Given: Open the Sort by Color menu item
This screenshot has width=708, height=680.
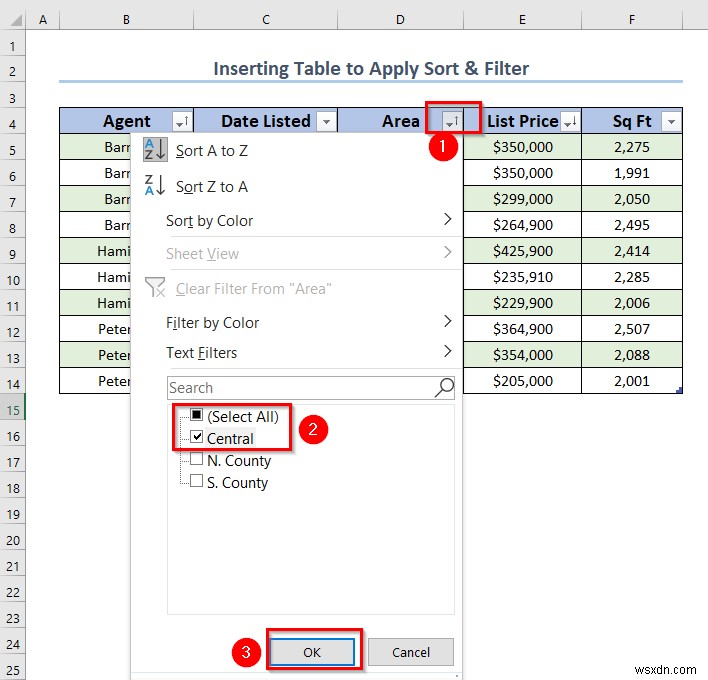Looking at the screenshot, I should (297, 220).
